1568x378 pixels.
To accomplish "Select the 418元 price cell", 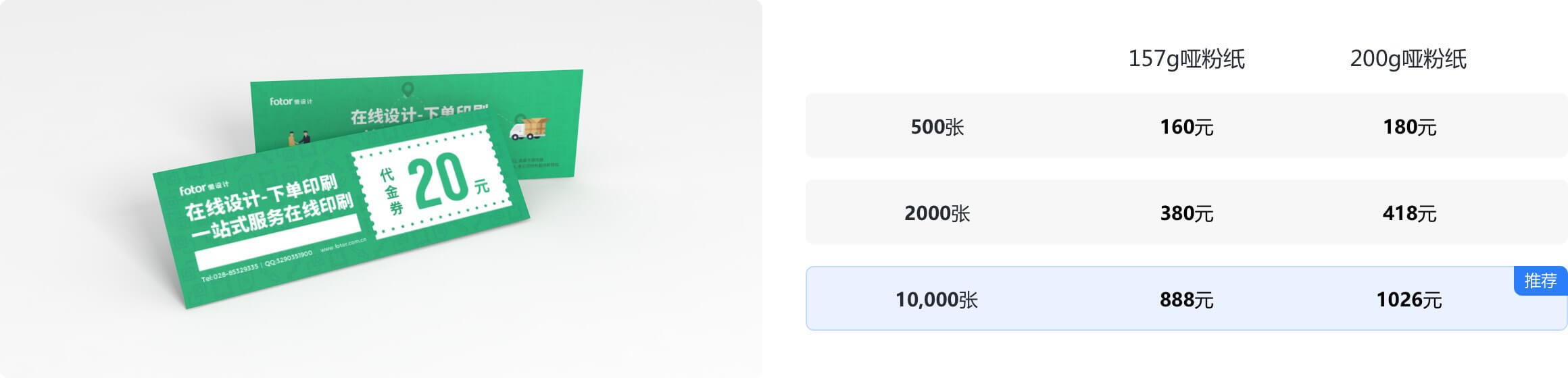I will click(1409, 213).
